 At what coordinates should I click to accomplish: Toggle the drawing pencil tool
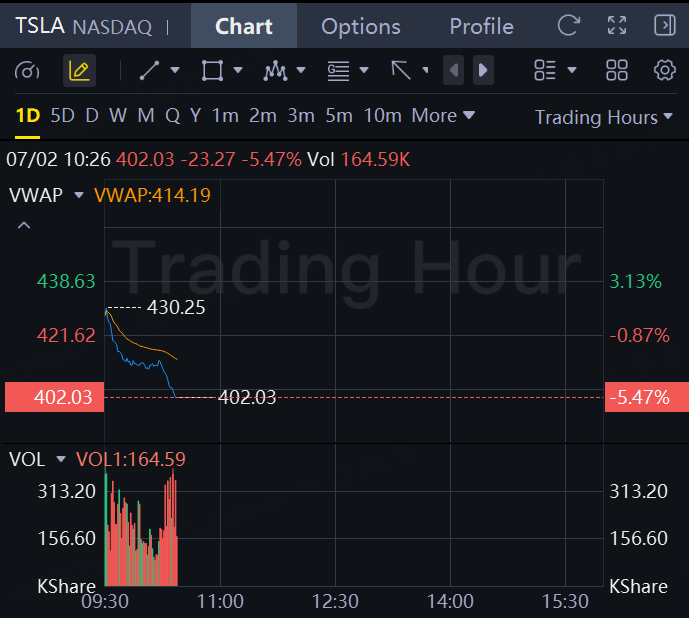click(79, 70)
